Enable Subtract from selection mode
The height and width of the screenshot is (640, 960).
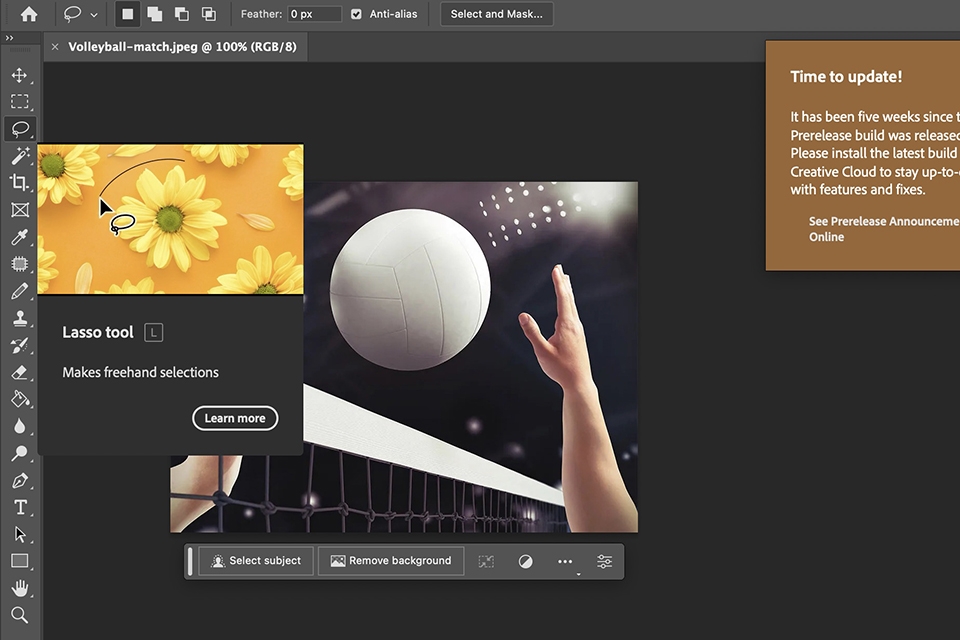(x=181, y=14)
